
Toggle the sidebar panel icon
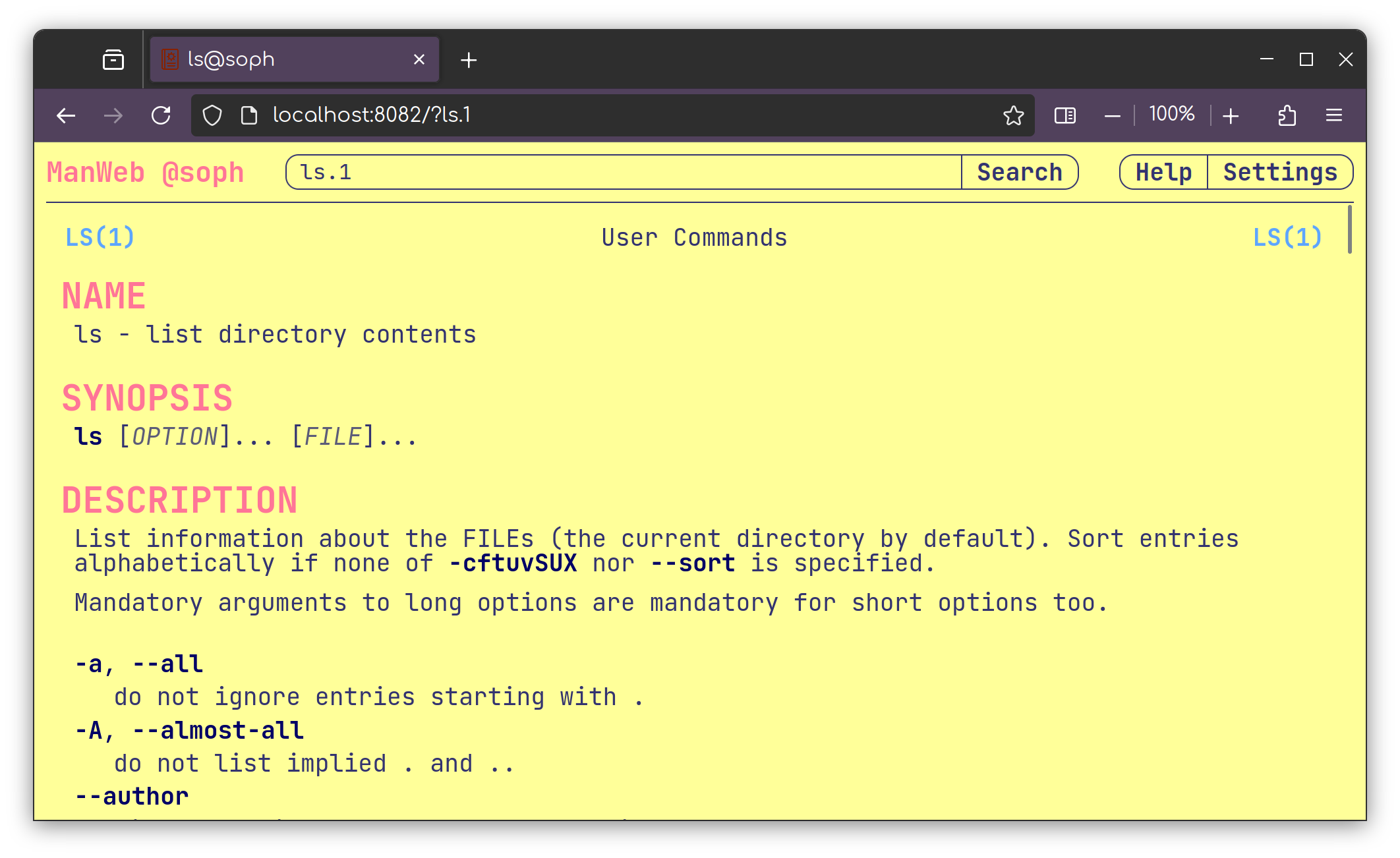click(x=1065, y=116)
